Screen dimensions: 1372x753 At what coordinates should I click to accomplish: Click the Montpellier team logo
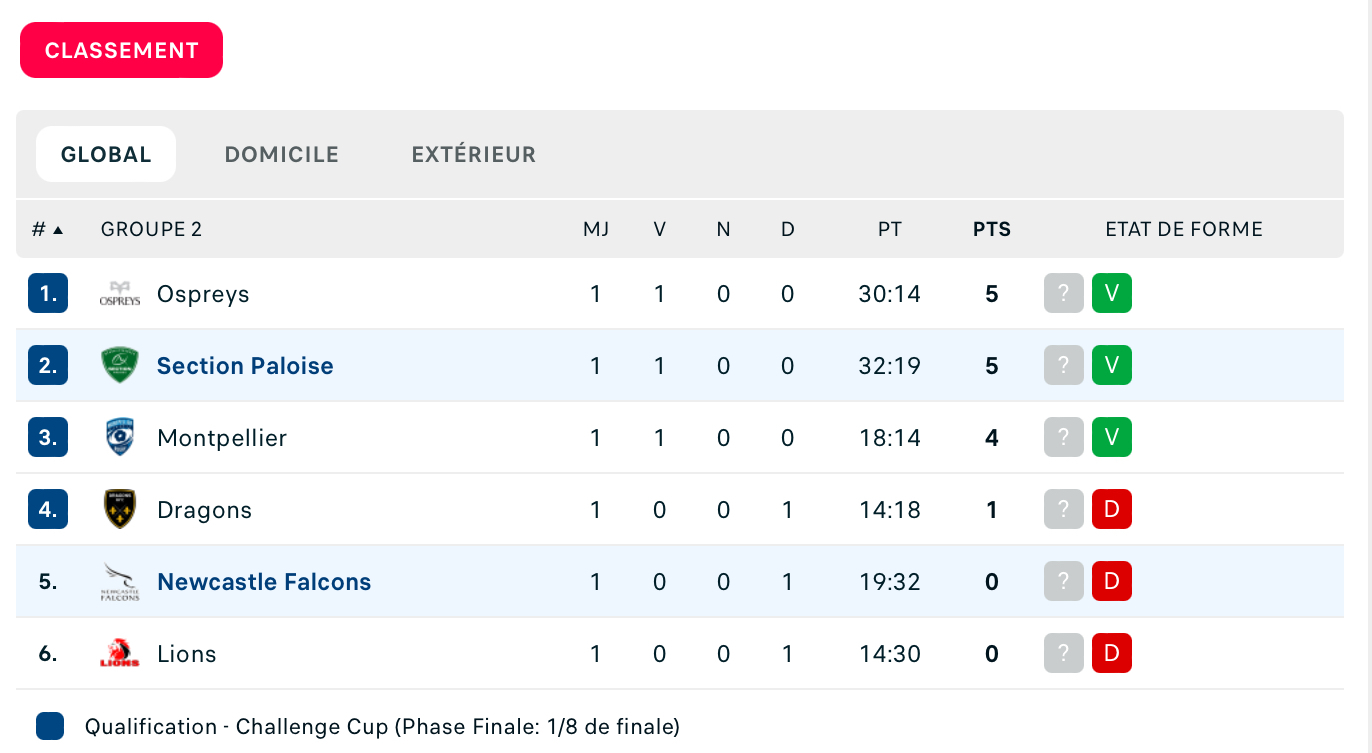click(x=120, y=438)
